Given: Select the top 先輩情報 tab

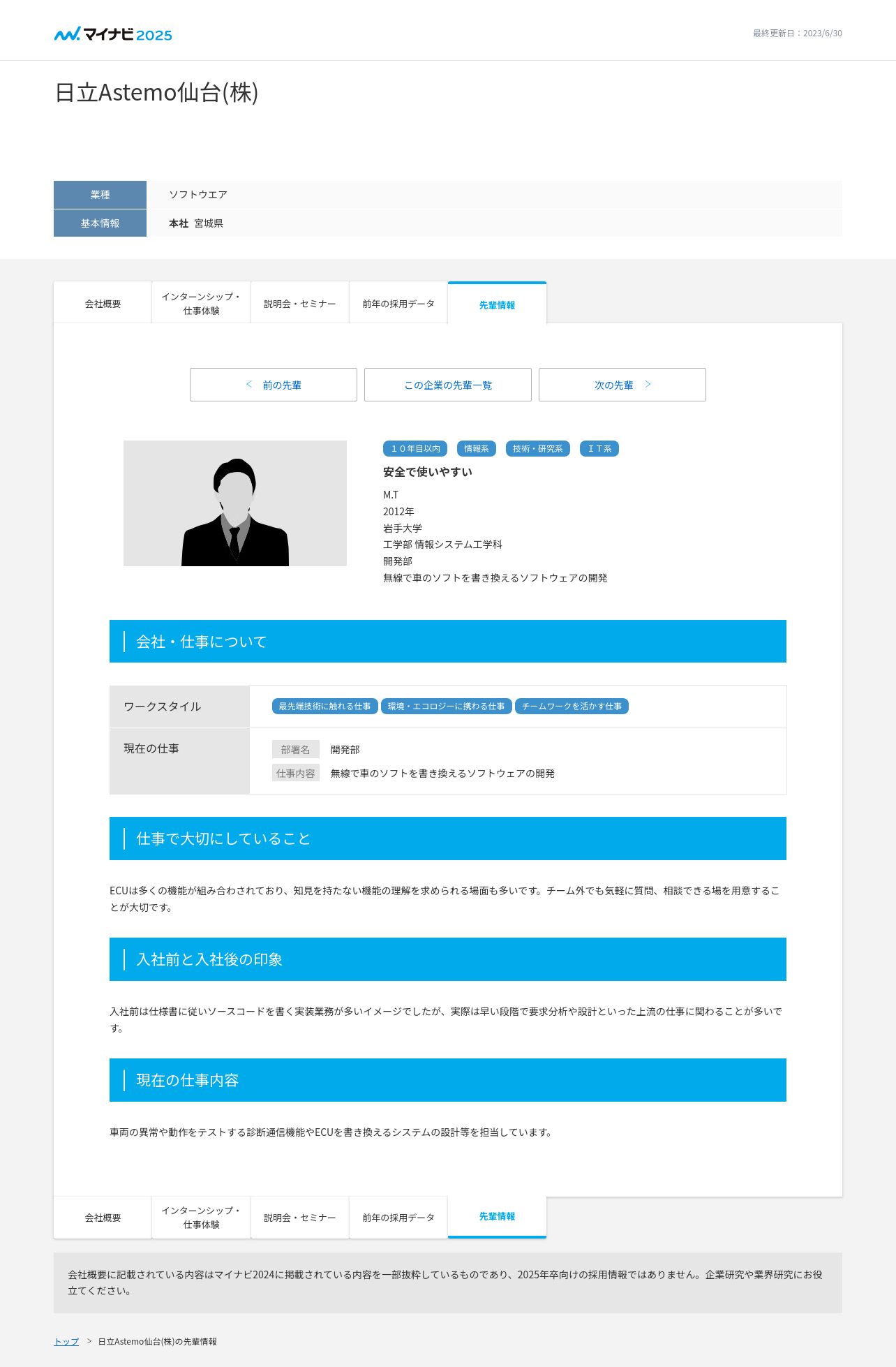Looking at the screenshot, I should pos(497,304).
